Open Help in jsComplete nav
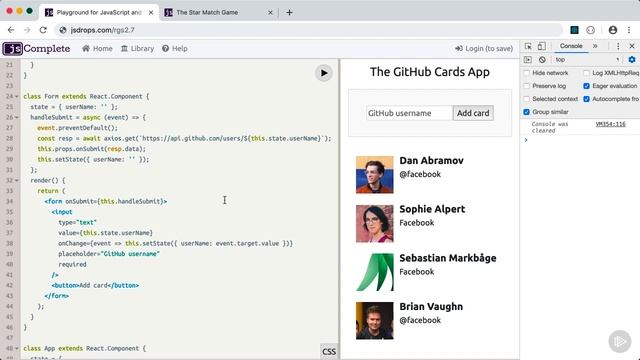 (x=175, y=49)
